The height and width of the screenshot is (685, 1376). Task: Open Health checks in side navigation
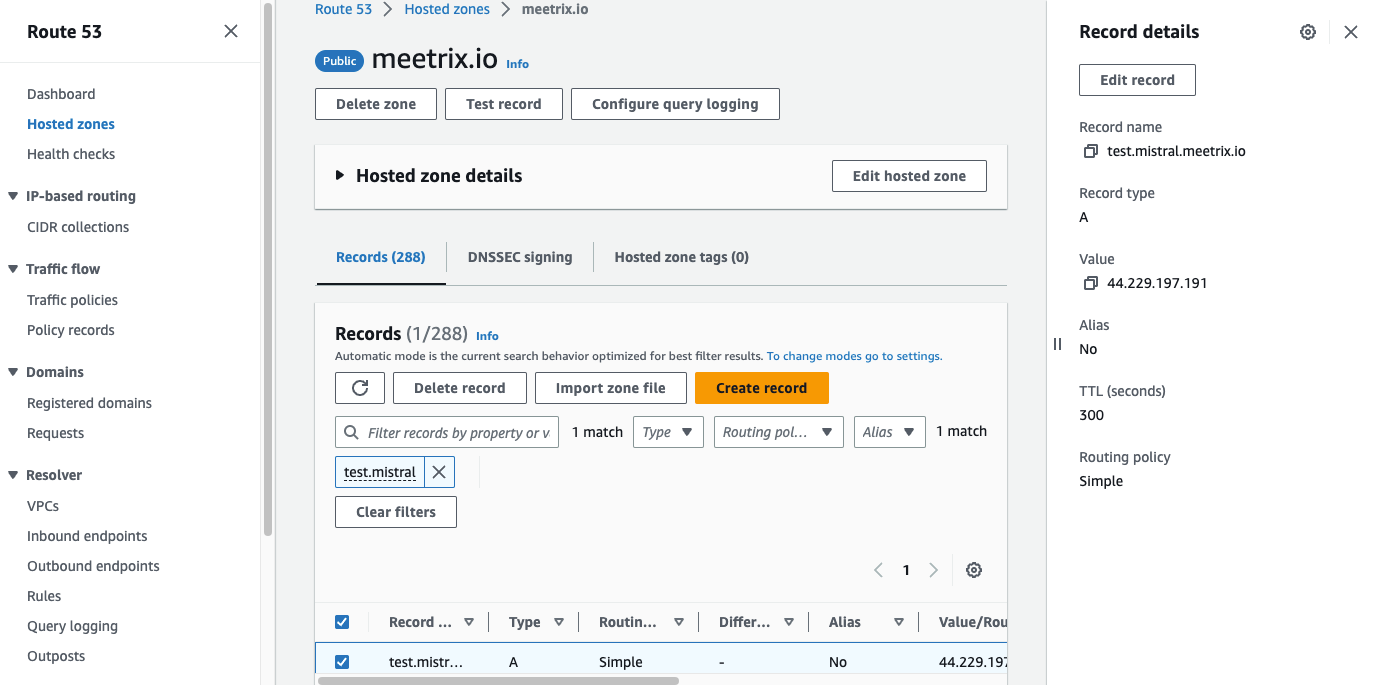click(71, 154)
